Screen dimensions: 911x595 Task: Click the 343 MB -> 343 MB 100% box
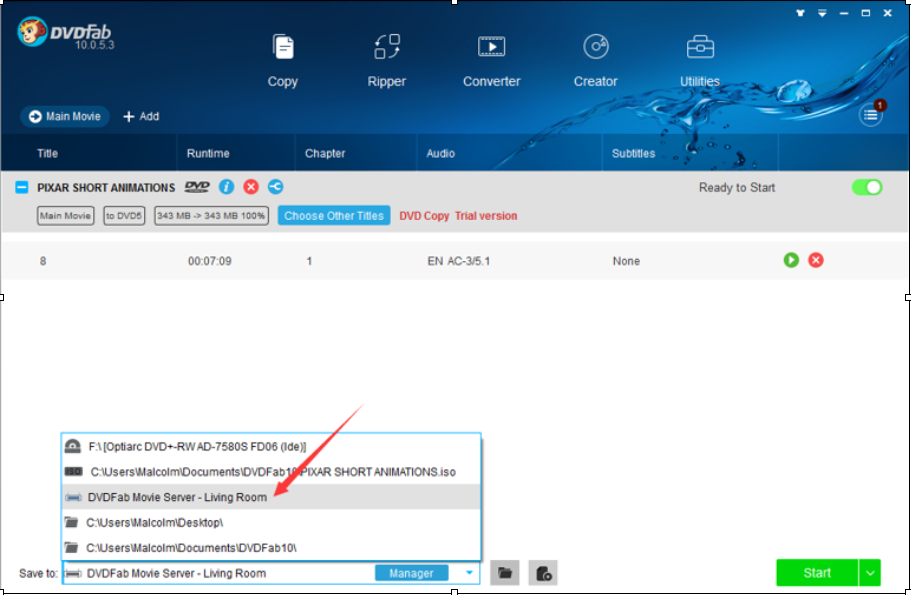(211, 216)
